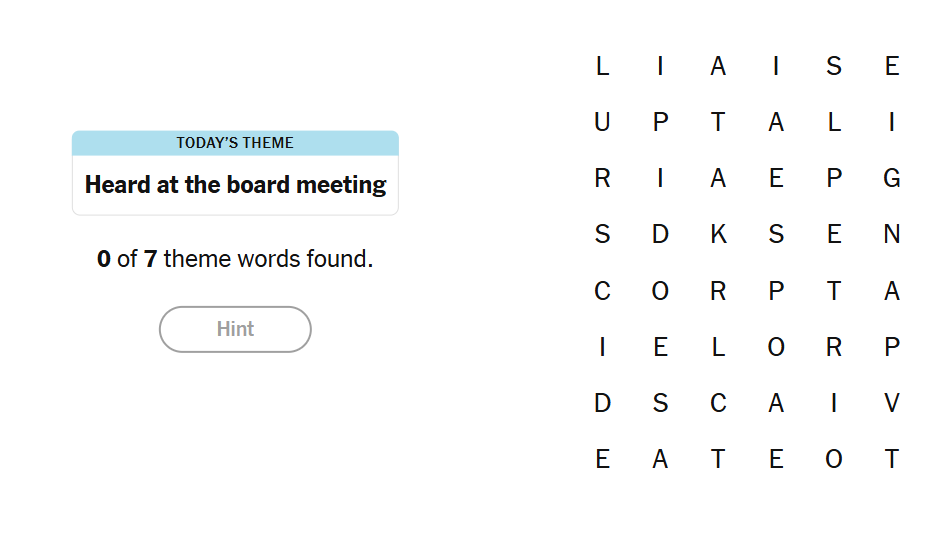Select the letter V in the grid
The width and height of the screenshot is (948, 537).
click(x=892, y=403)
